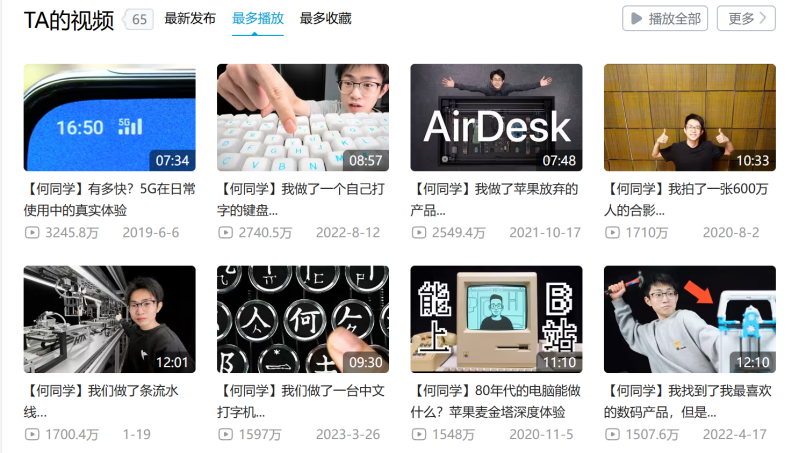
Task: Open the title 我们做了一台中文打字机
Action: pos(302,401)
